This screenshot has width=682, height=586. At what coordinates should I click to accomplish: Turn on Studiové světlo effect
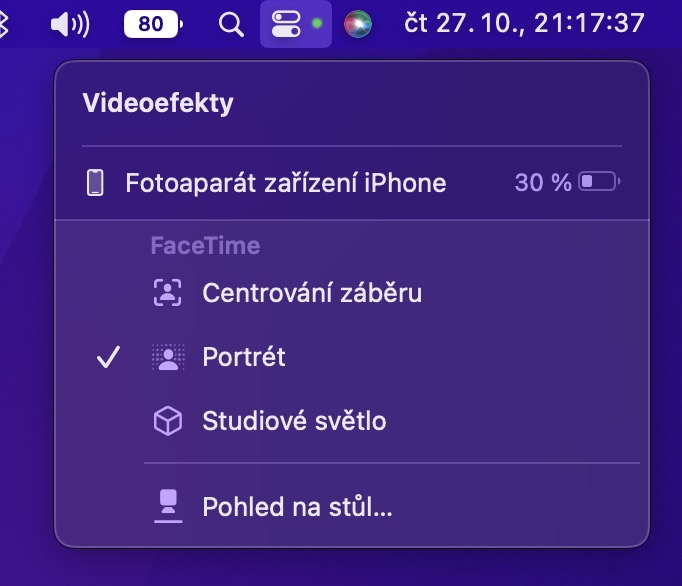pyautogui.click(x=294, y=421)
